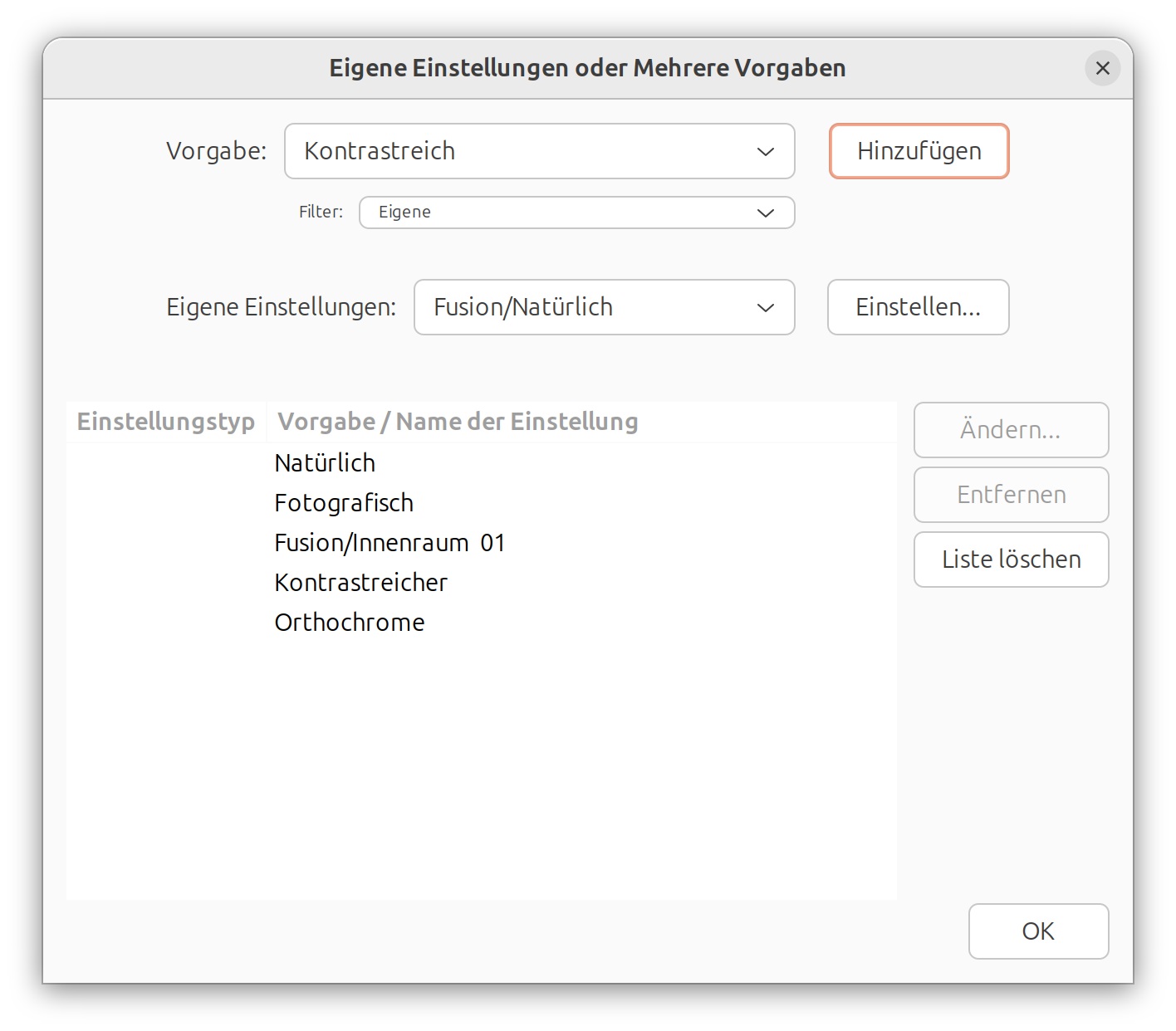Click the empty area below Orthochrome in the list
This screenshot has width=1176, height=1031.
pyautogui.click(x=482, y=764)
